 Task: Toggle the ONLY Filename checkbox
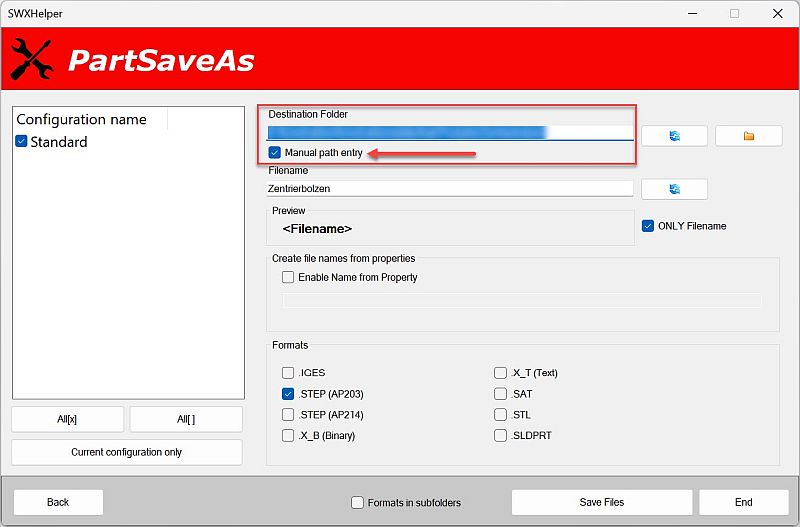point(648,226)
